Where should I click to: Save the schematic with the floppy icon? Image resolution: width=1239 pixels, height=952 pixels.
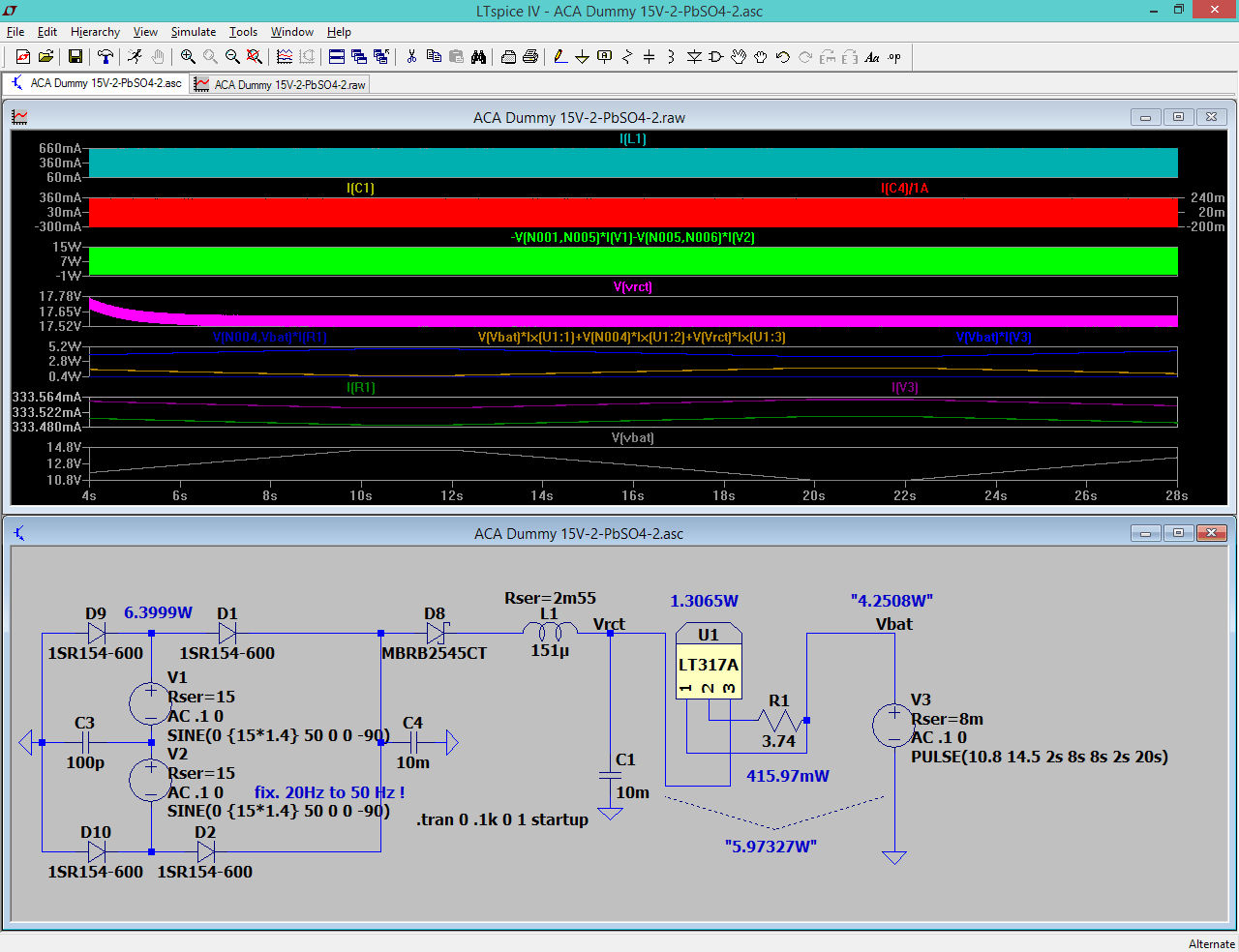(75, 57)
